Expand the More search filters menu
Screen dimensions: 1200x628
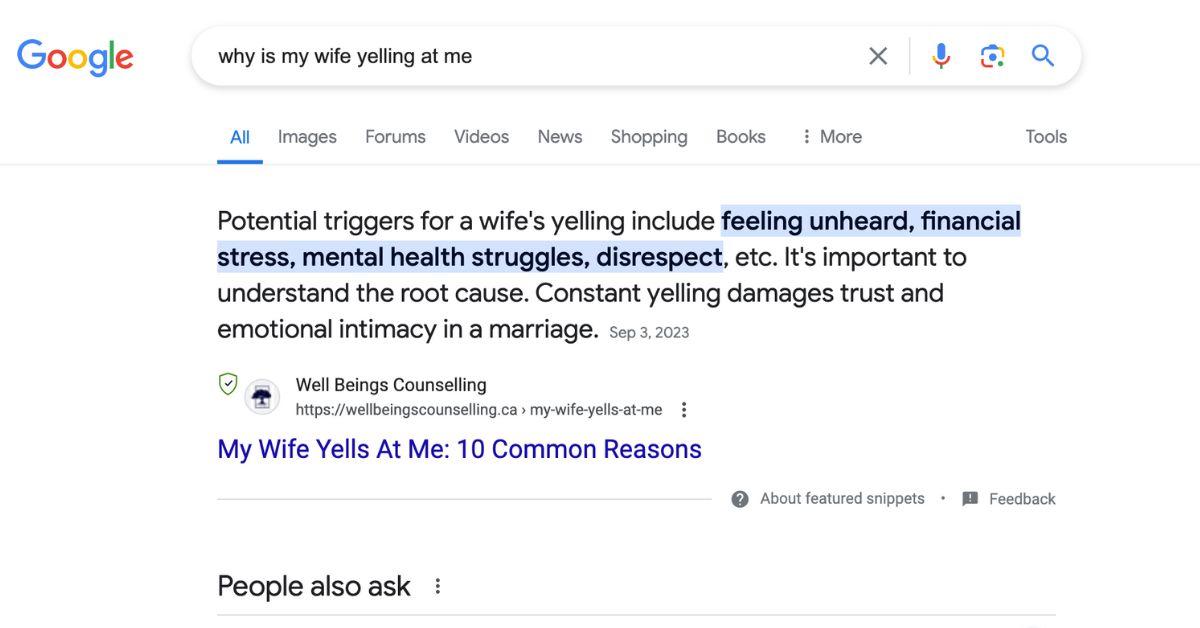coord(831,137)
